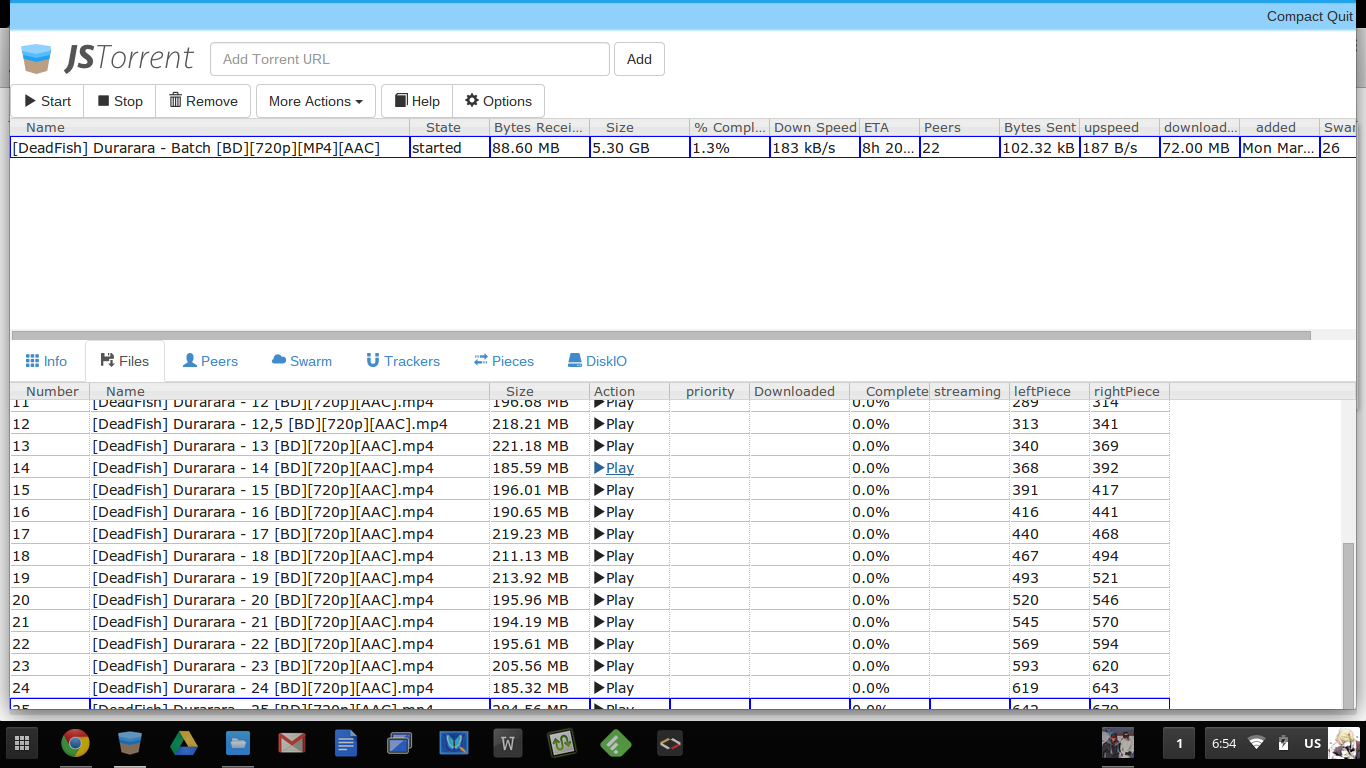Click the files Number column header
Image resolution: width=1366 pixels, height=768 pixels.
click(50, 391)
